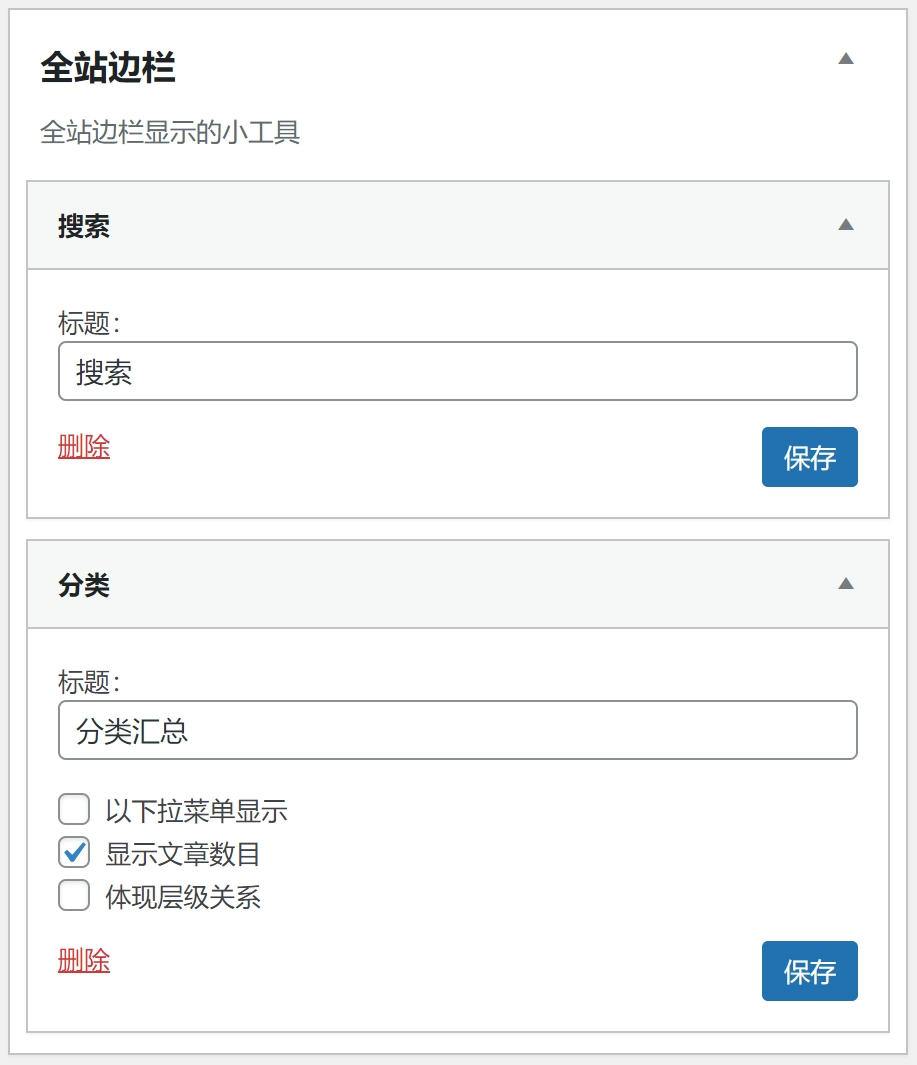The width and height of the screenshot is (917, 1065).
Task: Click the 搜索 widget header title
Action: tap(84, 226)
